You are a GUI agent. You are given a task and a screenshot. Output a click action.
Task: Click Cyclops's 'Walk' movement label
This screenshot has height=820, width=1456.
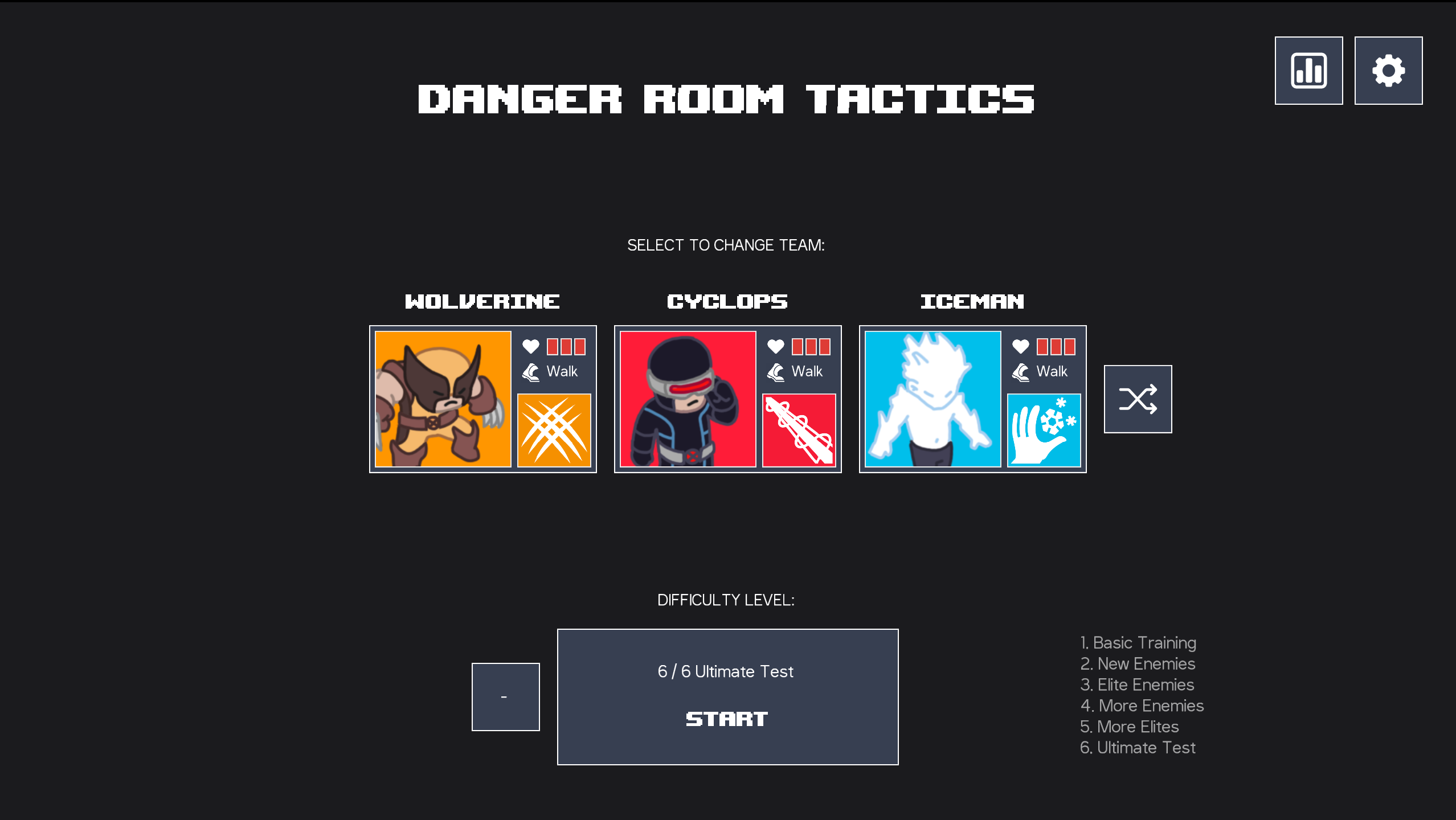(807, 371)
